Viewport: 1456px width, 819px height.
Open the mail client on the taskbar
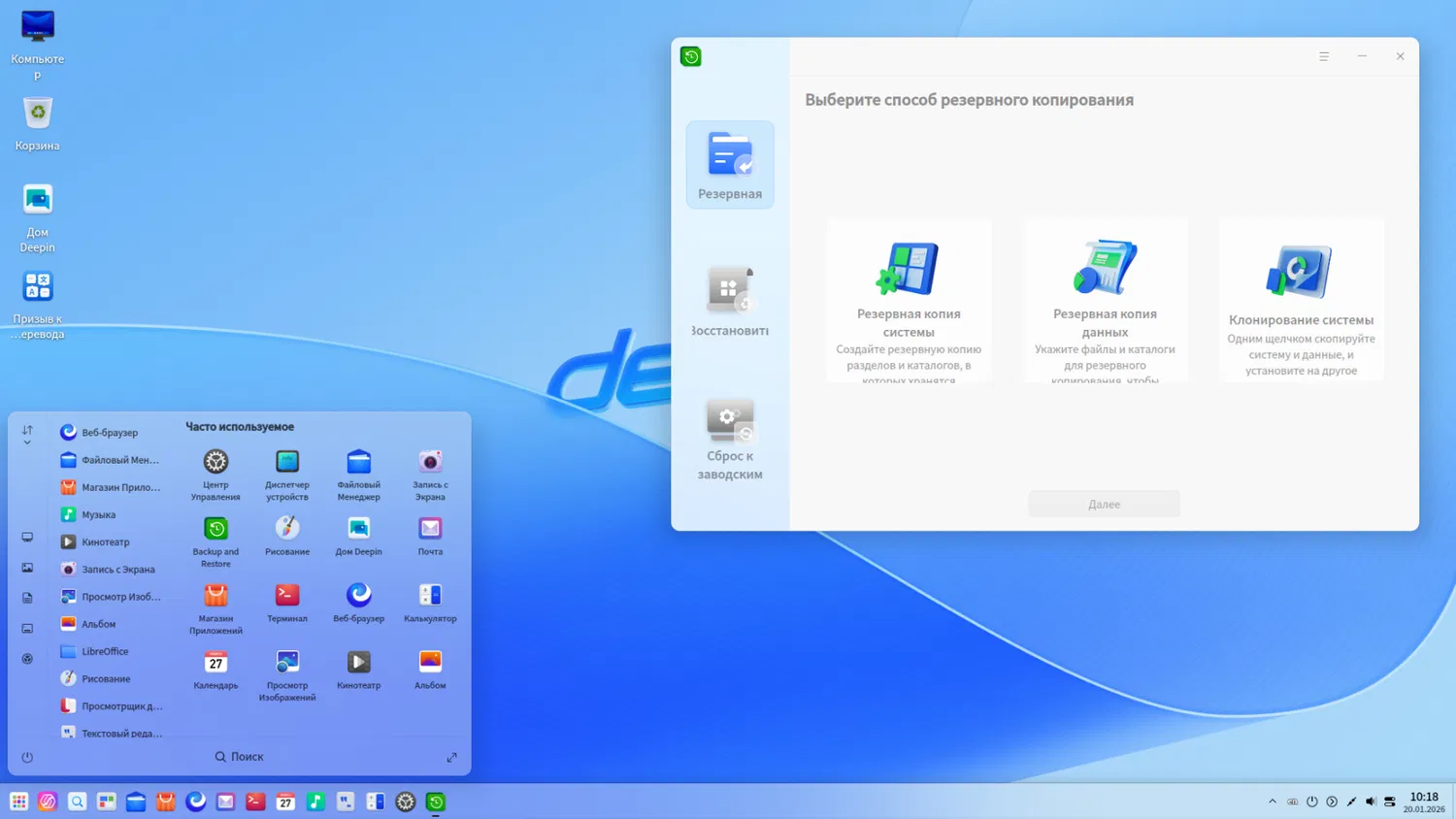225,802
